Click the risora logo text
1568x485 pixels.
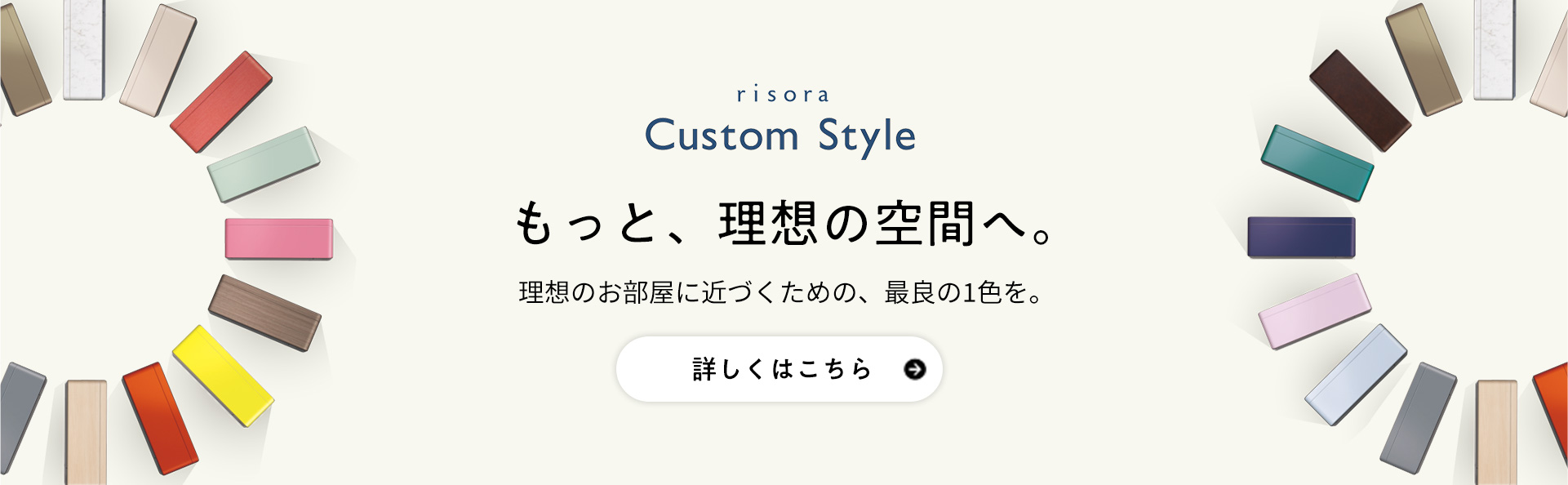(x=783, y=95)
